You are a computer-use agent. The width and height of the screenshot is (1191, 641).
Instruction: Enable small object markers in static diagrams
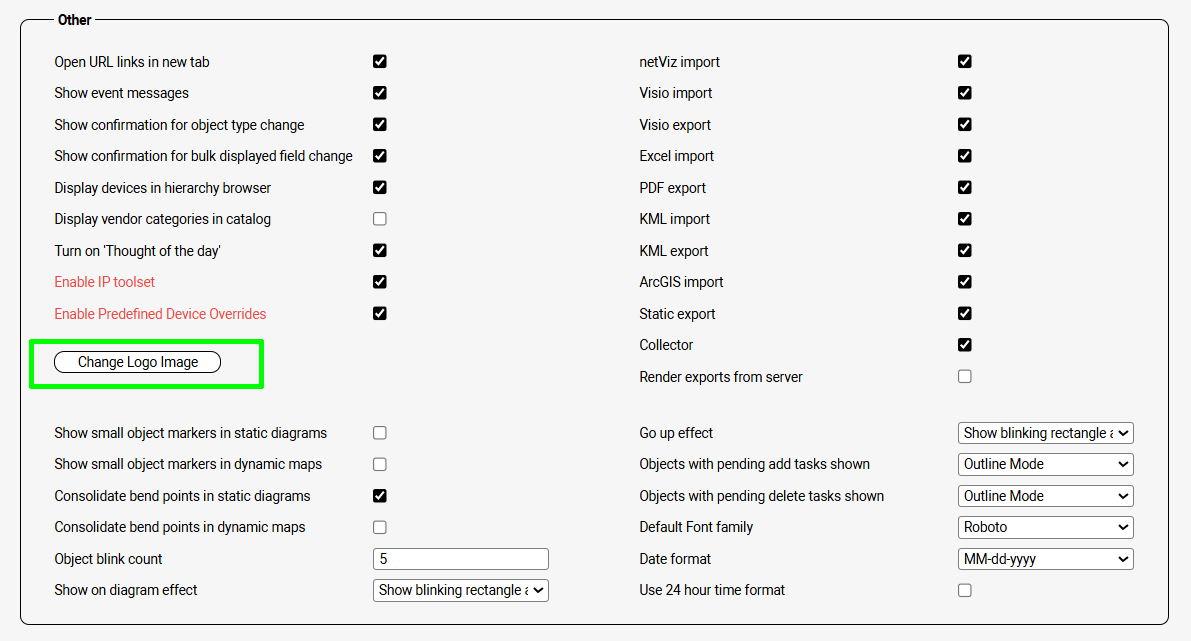pyautogui.click(x=380, y=433)
